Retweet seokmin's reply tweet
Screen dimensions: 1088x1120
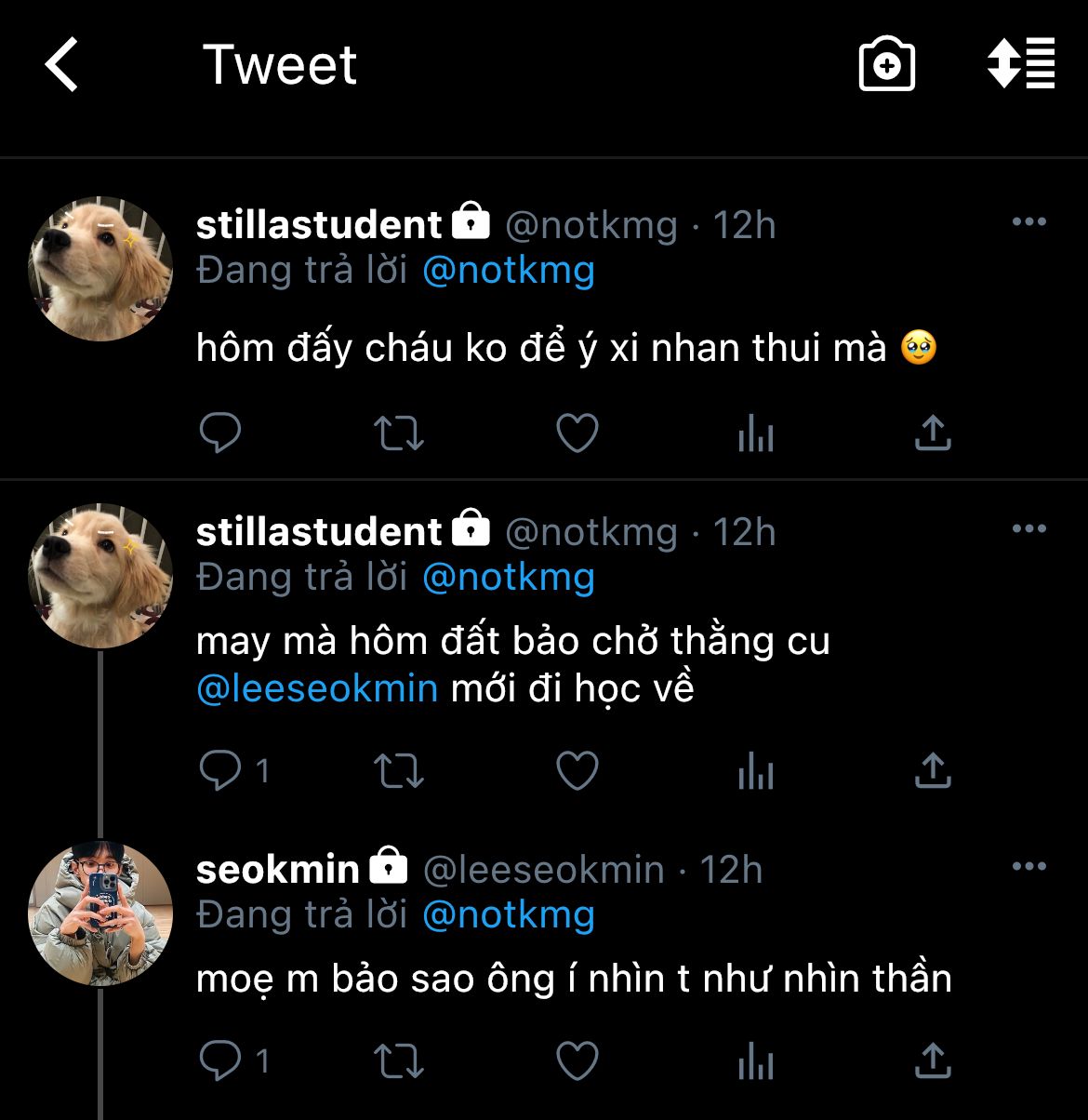[398, 1061]
